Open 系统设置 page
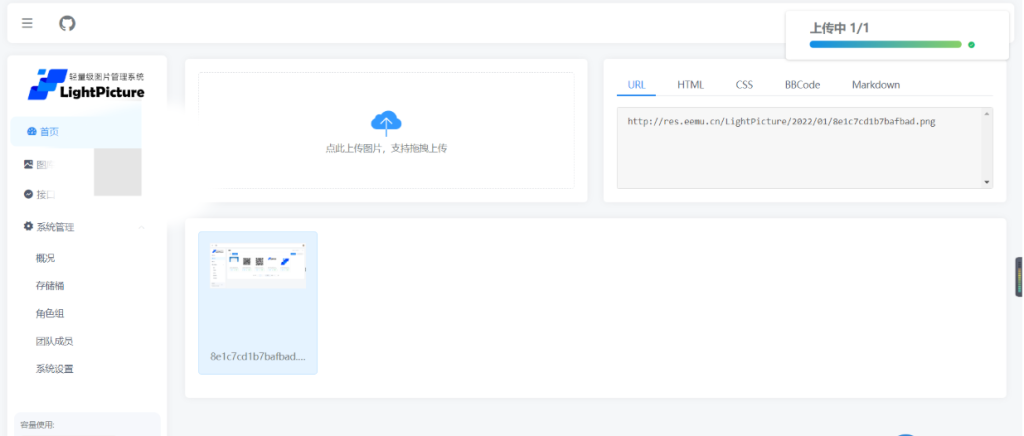The height and width of the screenshot is (436, 1024). pyautogui.click(x=54, y=369)
